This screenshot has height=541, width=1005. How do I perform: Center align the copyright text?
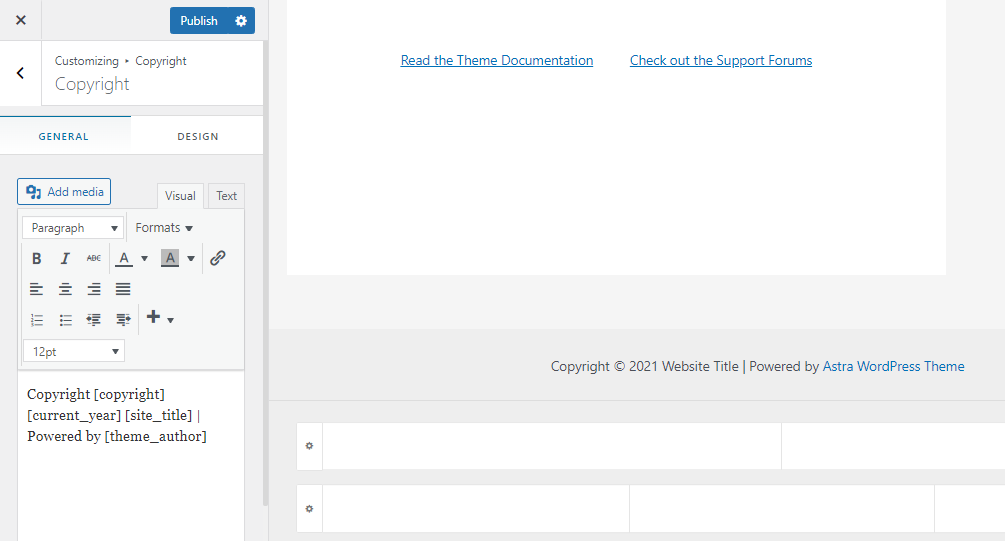(x=65, y=289)
